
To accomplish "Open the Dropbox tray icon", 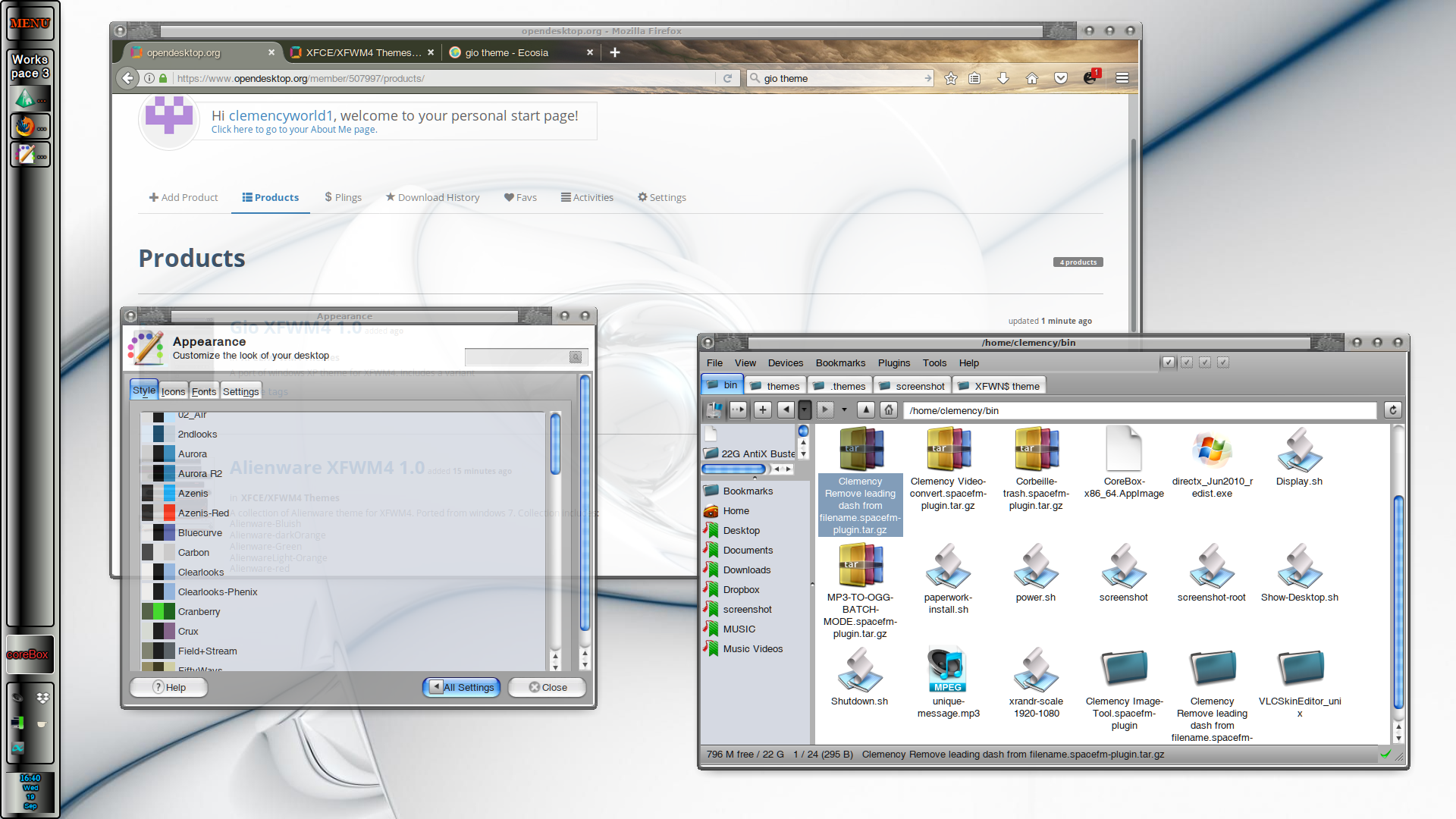I will [42, 697].
